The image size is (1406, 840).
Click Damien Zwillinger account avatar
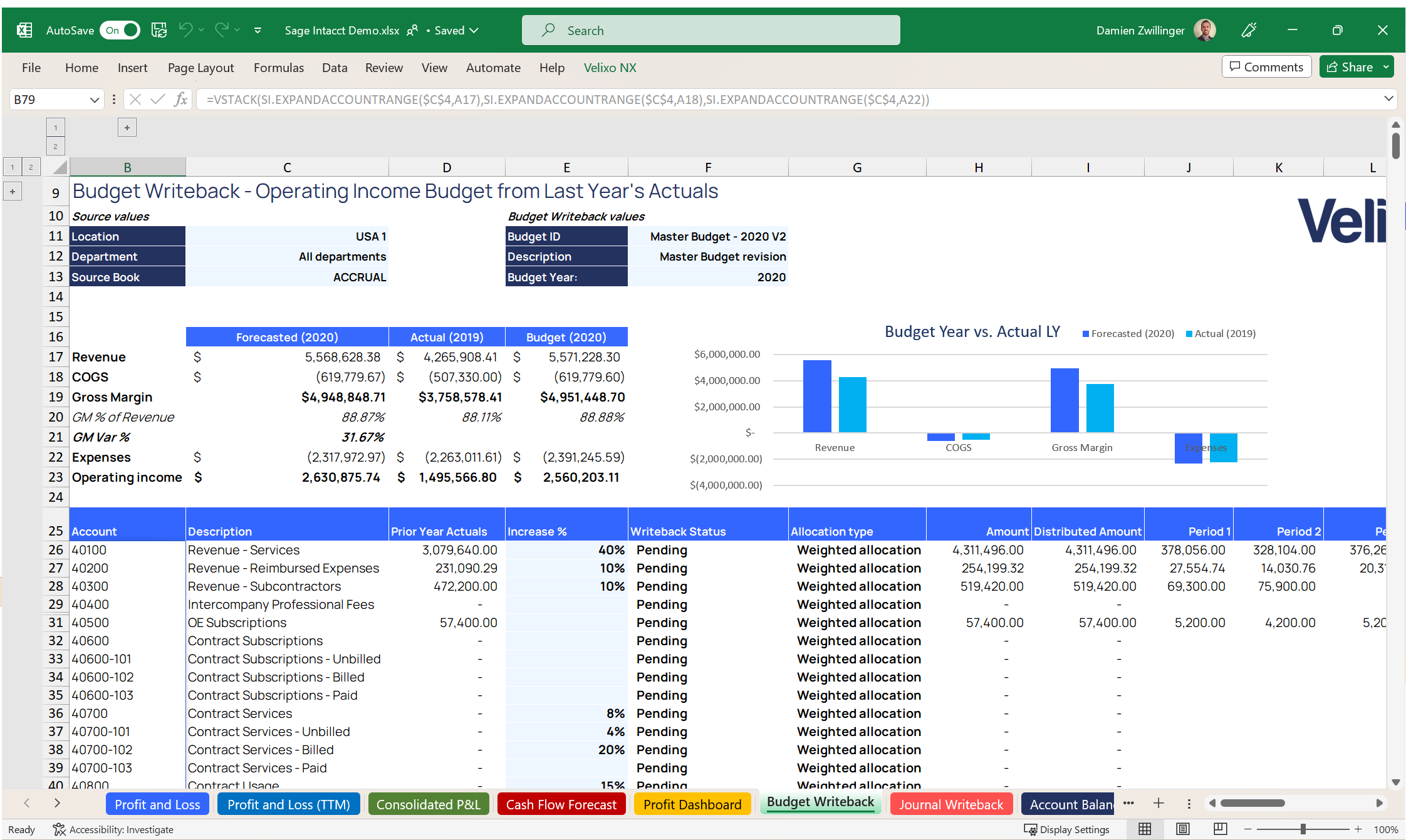pos(1204,29)
